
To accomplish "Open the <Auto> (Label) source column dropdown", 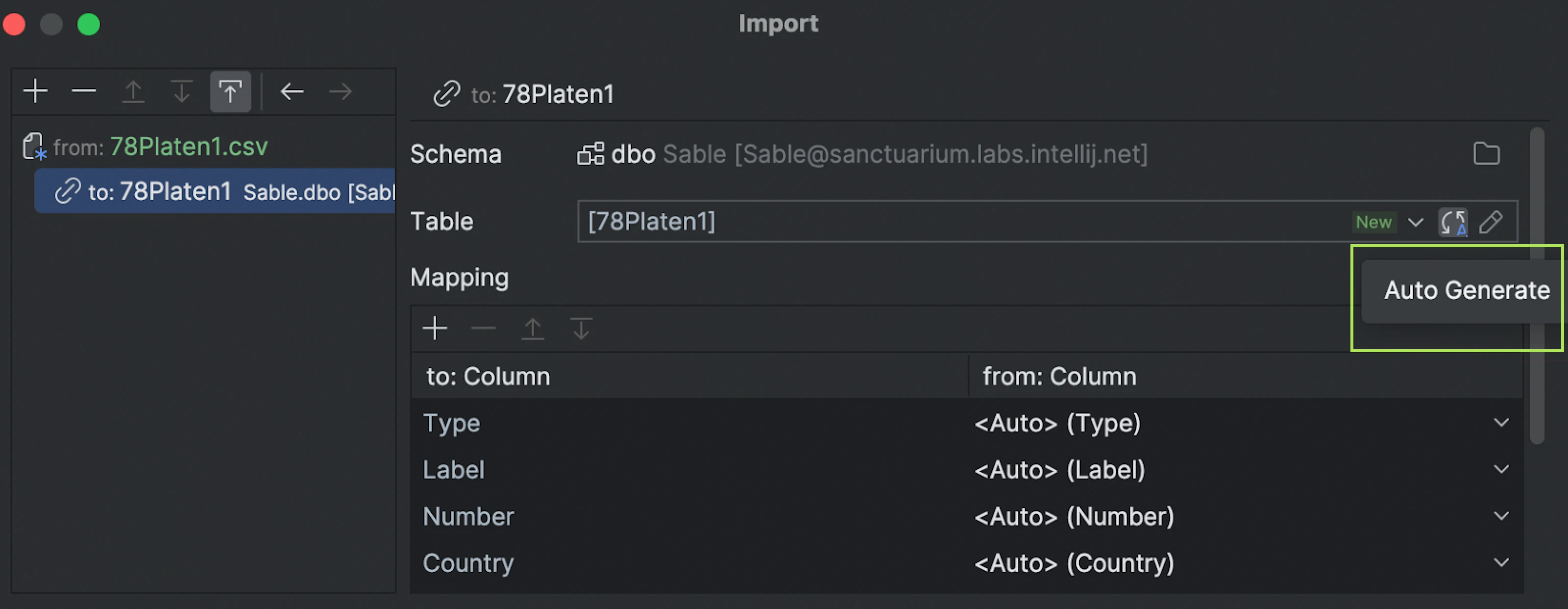I will [x=1501, y=469].
